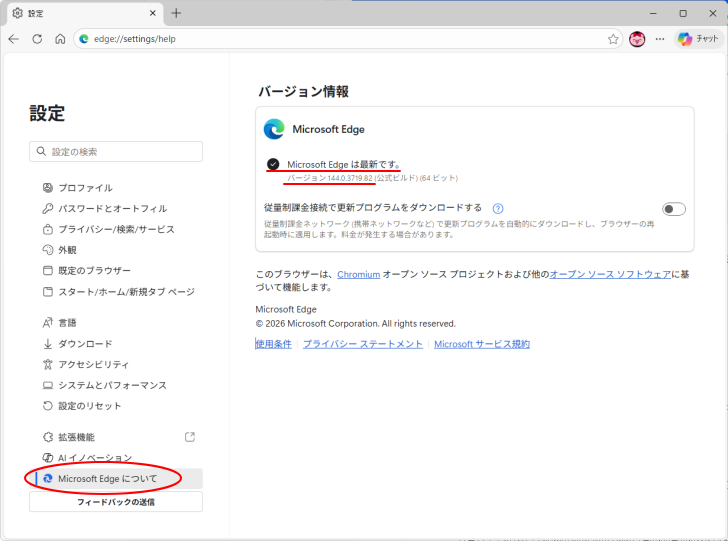Click version text バージョン 144.0.3719.82
The height and width of the screenshot is (541, 728).
click(x=330, y=178)
